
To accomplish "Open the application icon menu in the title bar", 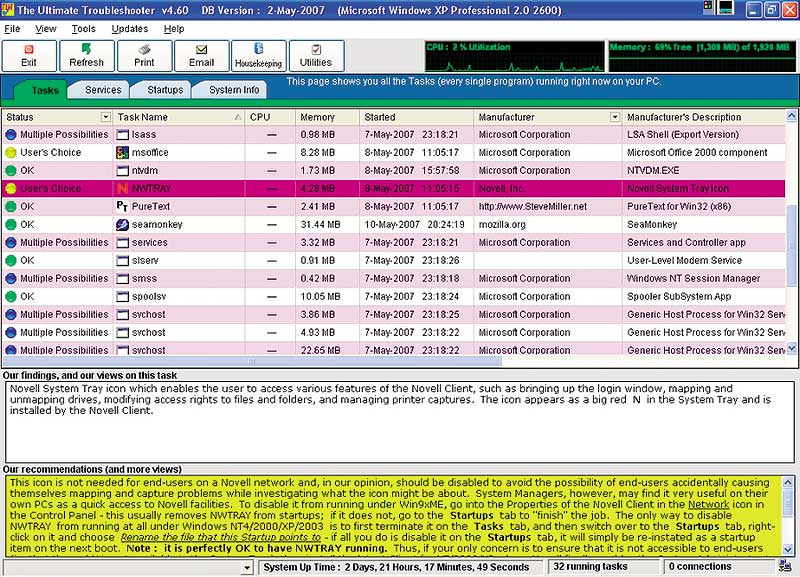I will tap(8, 10).
